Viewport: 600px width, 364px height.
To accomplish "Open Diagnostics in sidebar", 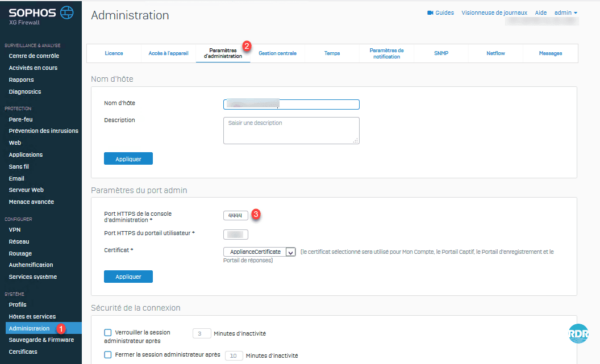I will point(25,91).
